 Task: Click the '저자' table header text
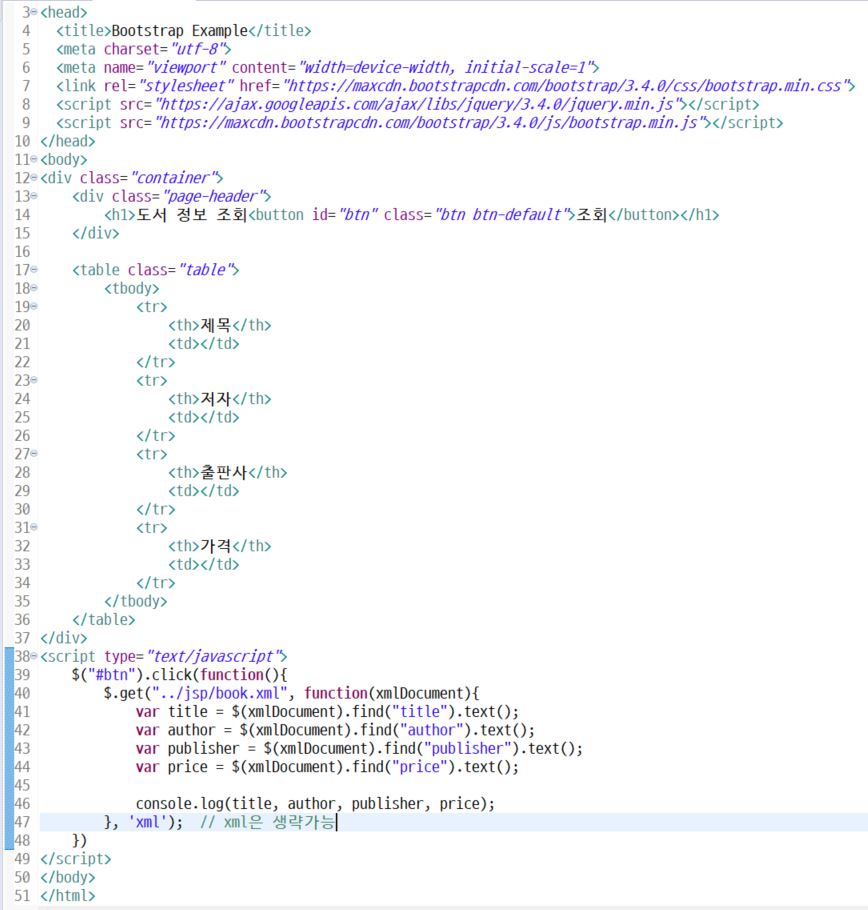tap(216, 399)
